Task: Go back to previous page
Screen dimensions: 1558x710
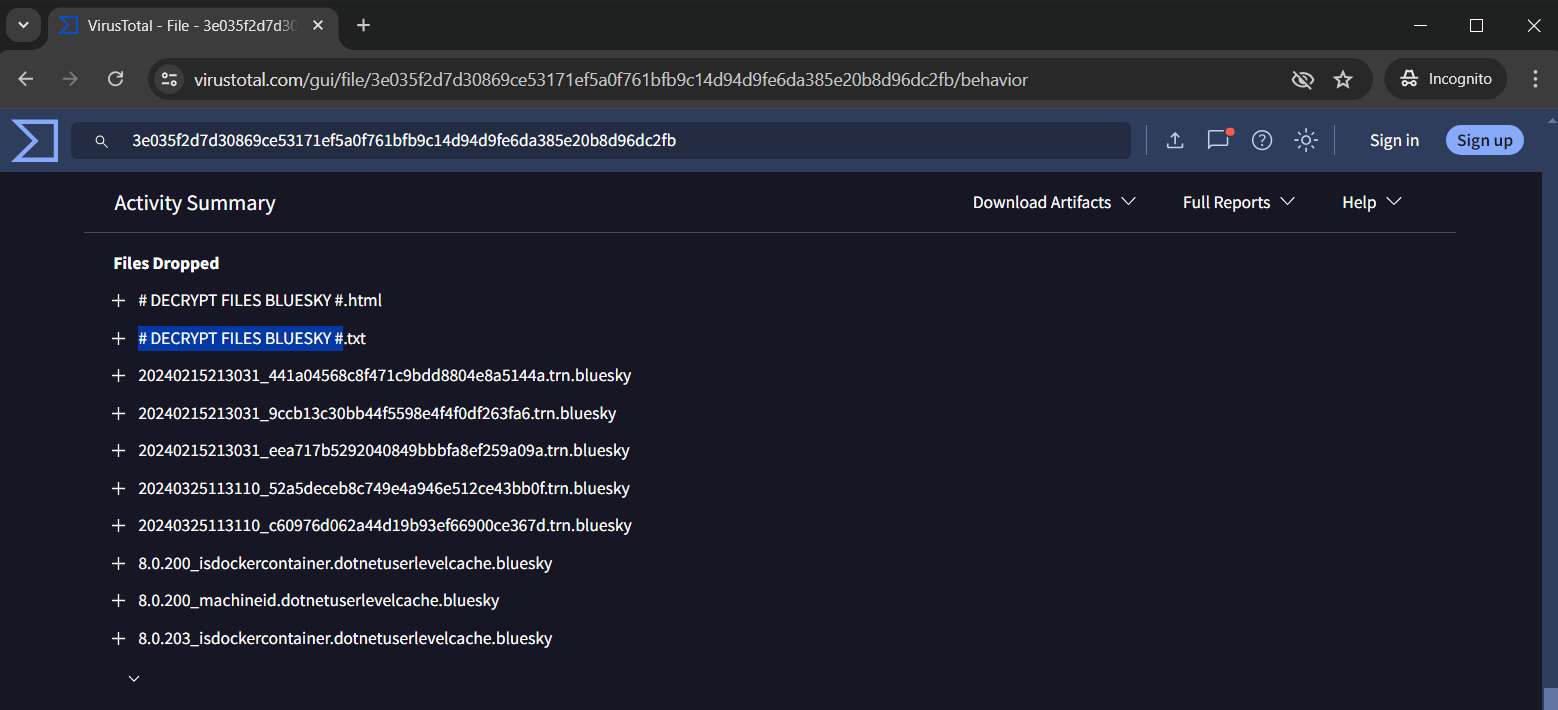Action: [x=26, y=79]
